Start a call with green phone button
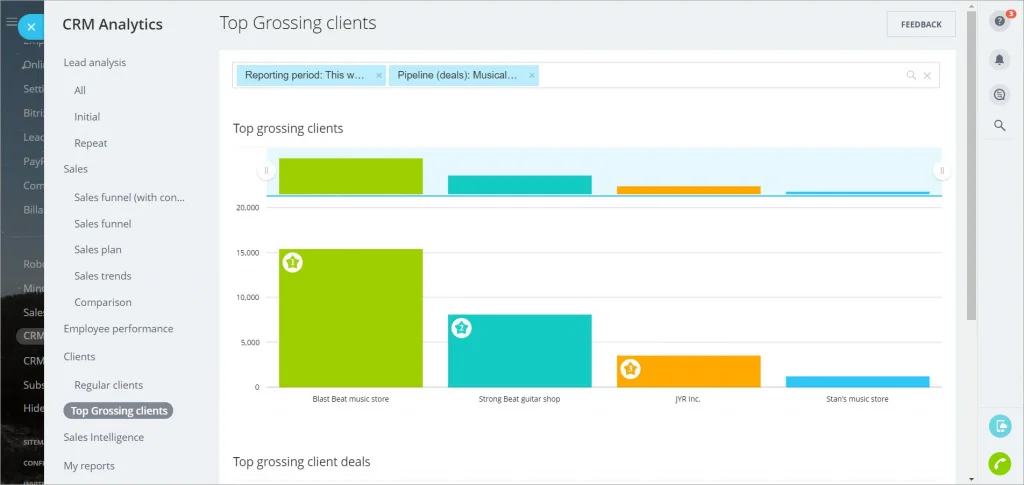1024x485 pixels. (999, 463)
